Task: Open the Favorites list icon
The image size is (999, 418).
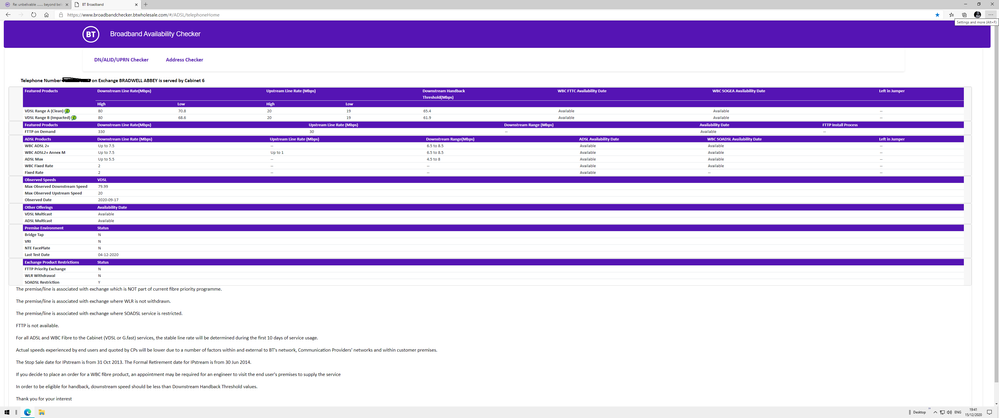Action: click(x=951, y=15)
